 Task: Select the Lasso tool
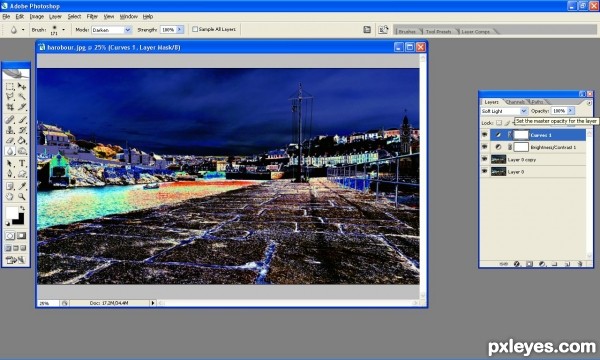10,96
